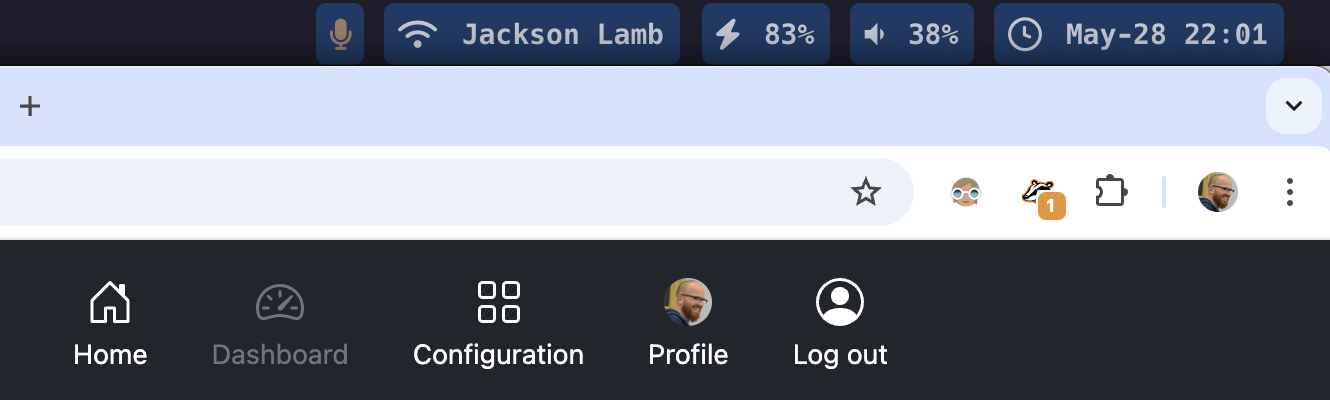
Task: Open the three-dot Chrome menu
Action: click(1290, 192)
